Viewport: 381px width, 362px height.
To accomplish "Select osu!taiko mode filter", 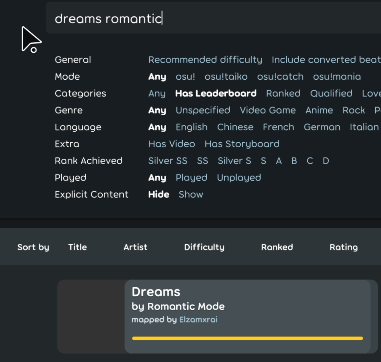I will (x=226, y=77).
